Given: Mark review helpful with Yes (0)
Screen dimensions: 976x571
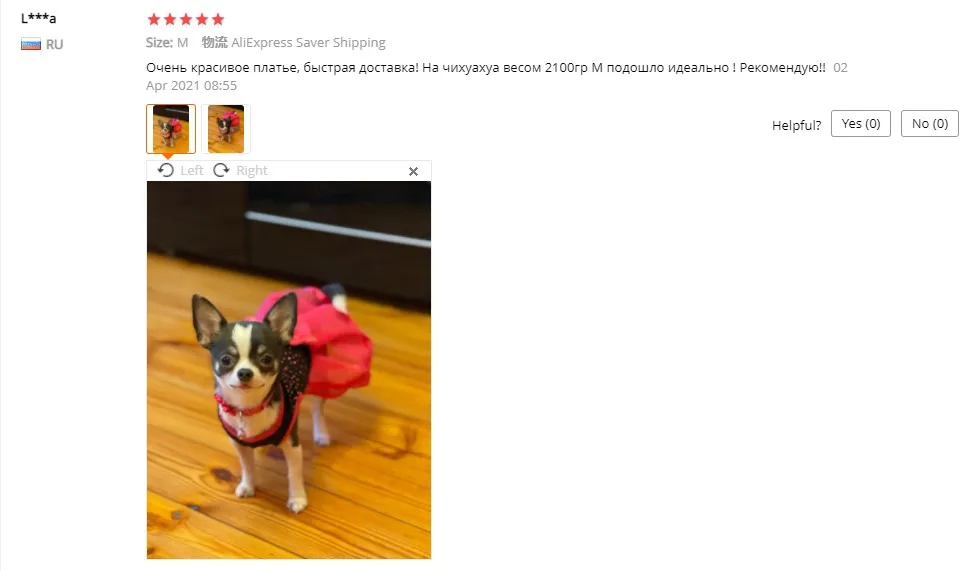Looking at the screenshot, I should [861, 124].
